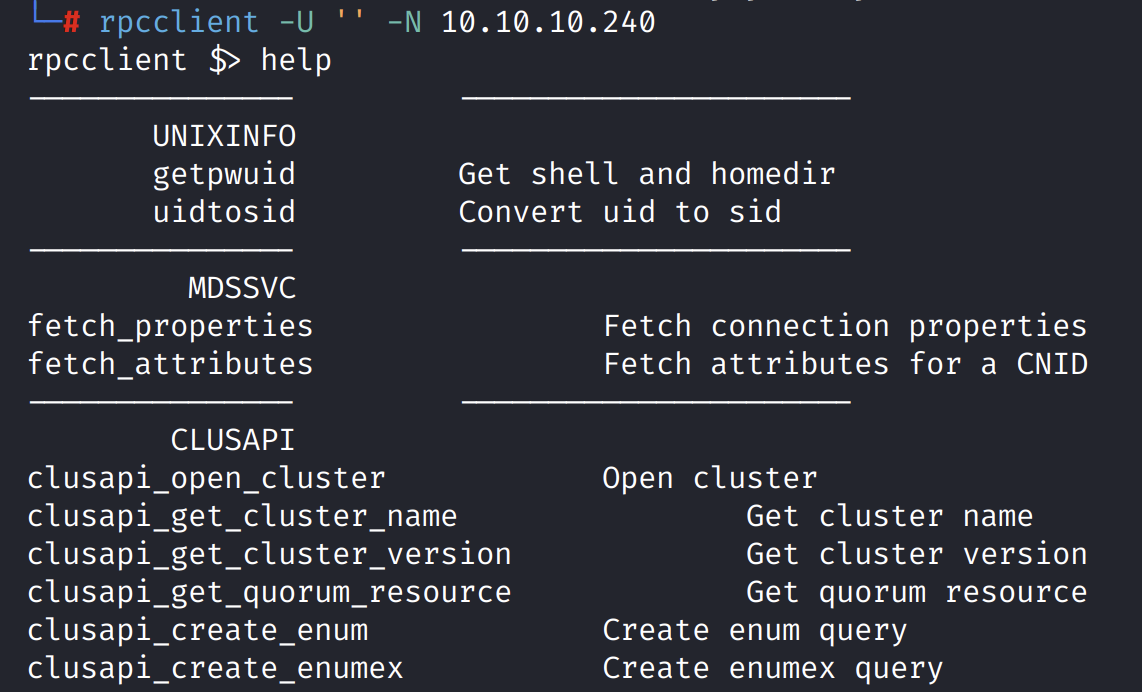Select the fetch_properties command
This screenshot has height=692, width=1142.
pos(170,326)
